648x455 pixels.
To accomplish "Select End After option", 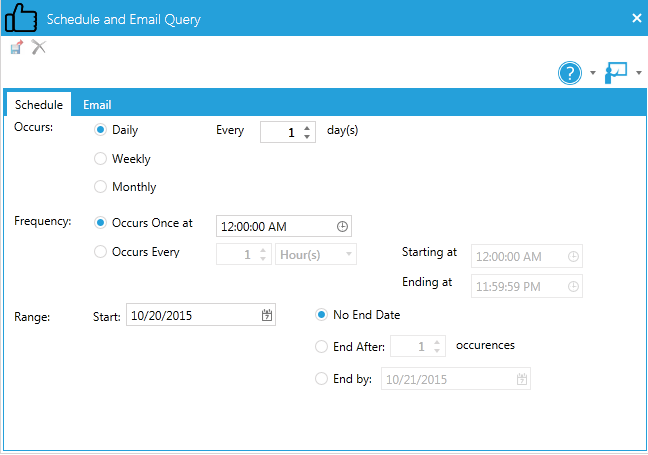I will pyautogui.click(x=322, y=346).
